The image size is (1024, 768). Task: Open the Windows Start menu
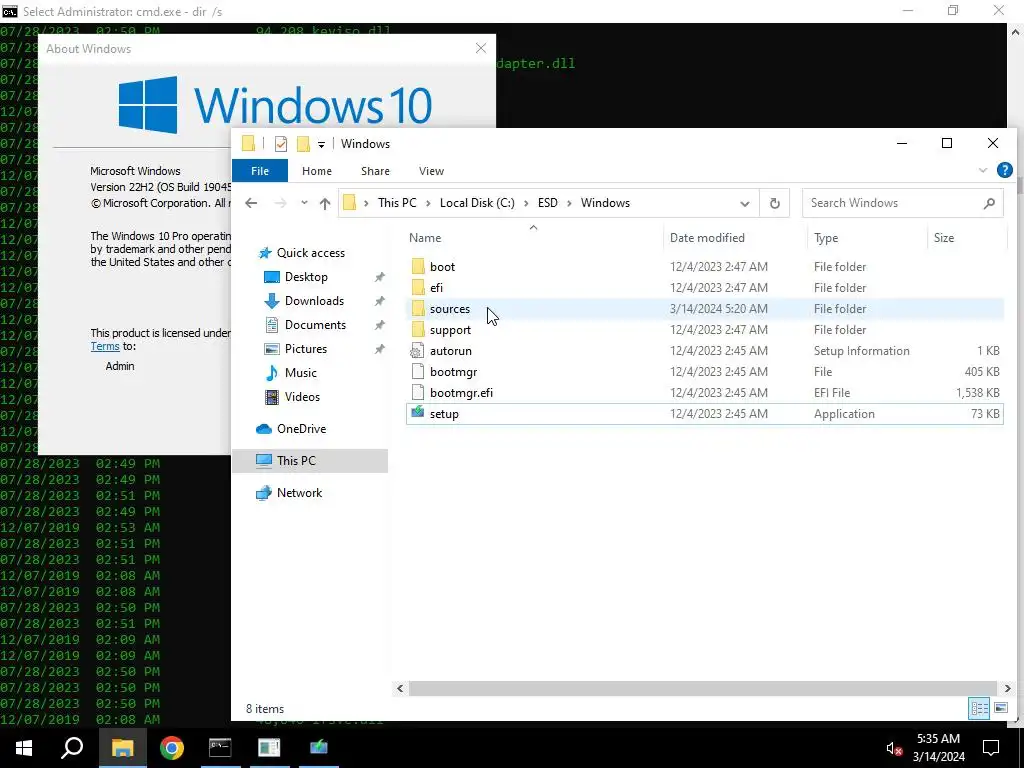pos(24,748)
